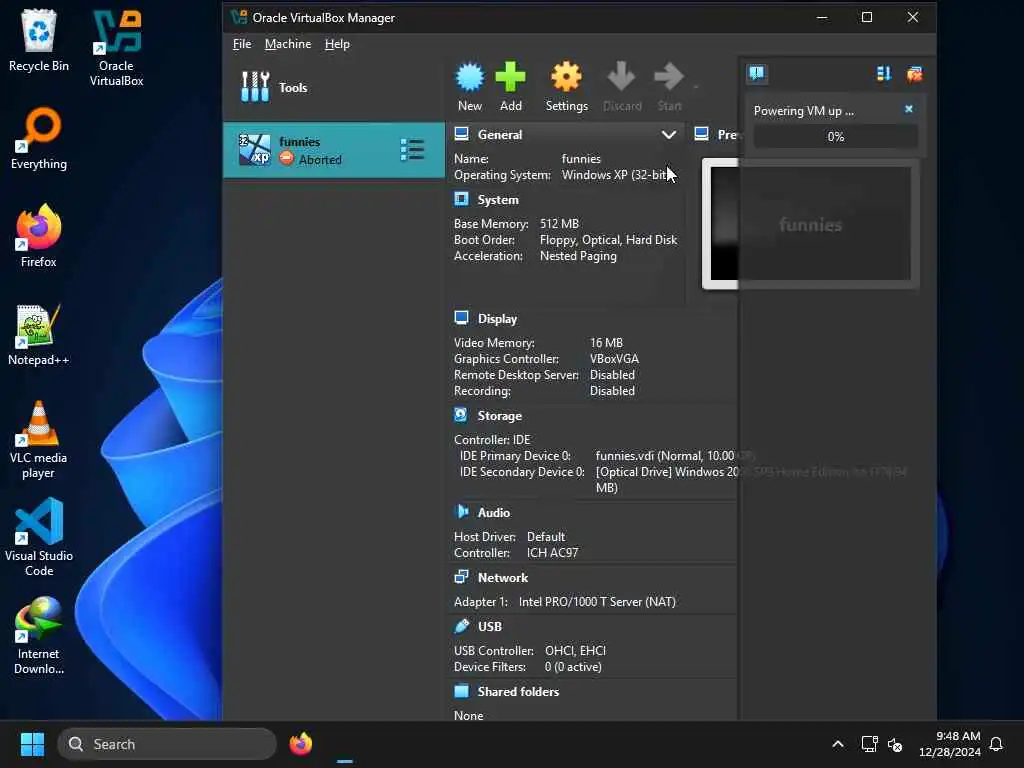
Task: Click the USB section plug icon
Action: pyautogui.click(x=462, y=626)
